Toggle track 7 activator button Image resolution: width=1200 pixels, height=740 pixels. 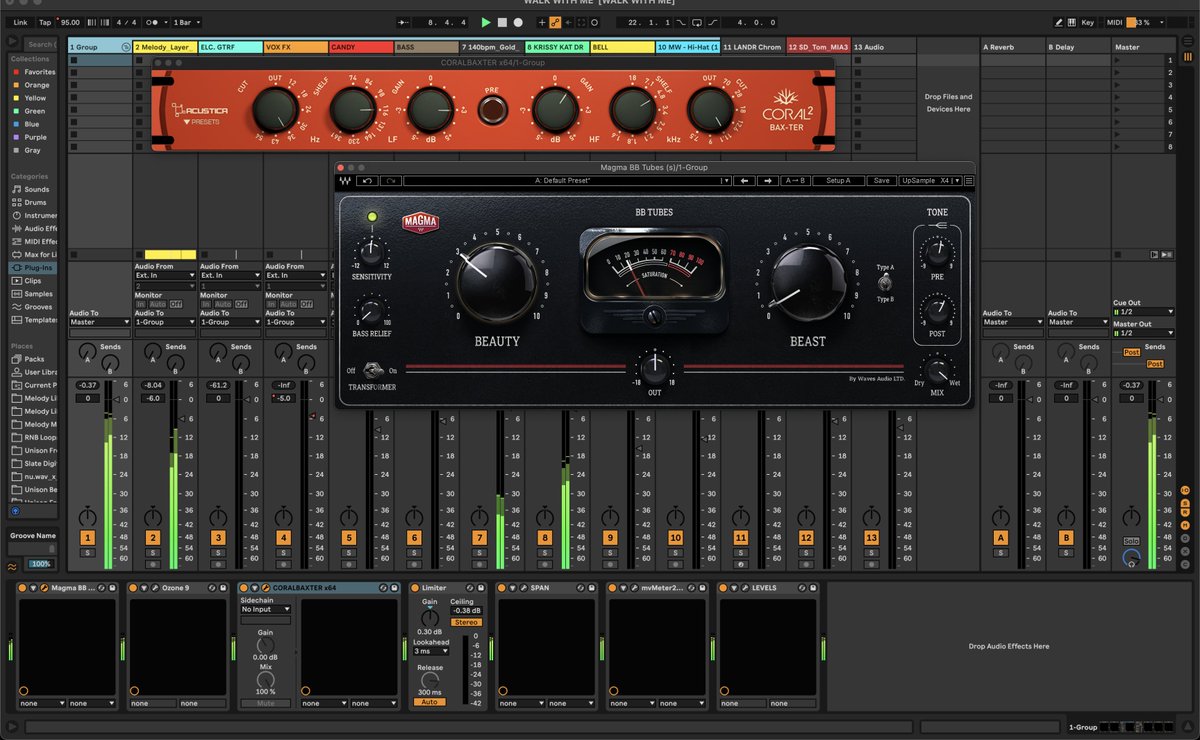[x=479, y=538]
